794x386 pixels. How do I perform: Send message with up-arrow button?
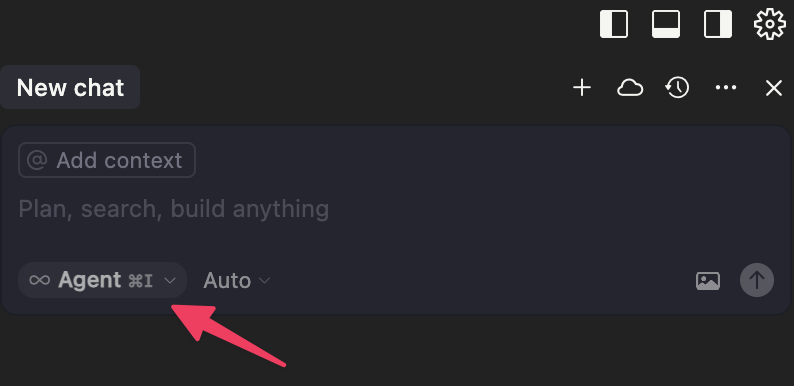pyautogui.click(x=757, y=280)
